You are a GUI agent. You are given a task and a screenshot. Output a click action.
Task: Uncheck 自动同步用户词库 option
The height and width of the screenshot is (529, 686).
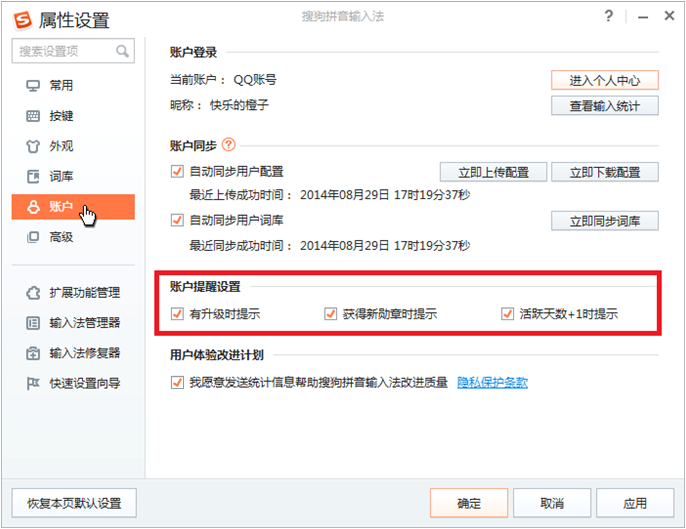[178, 220]
